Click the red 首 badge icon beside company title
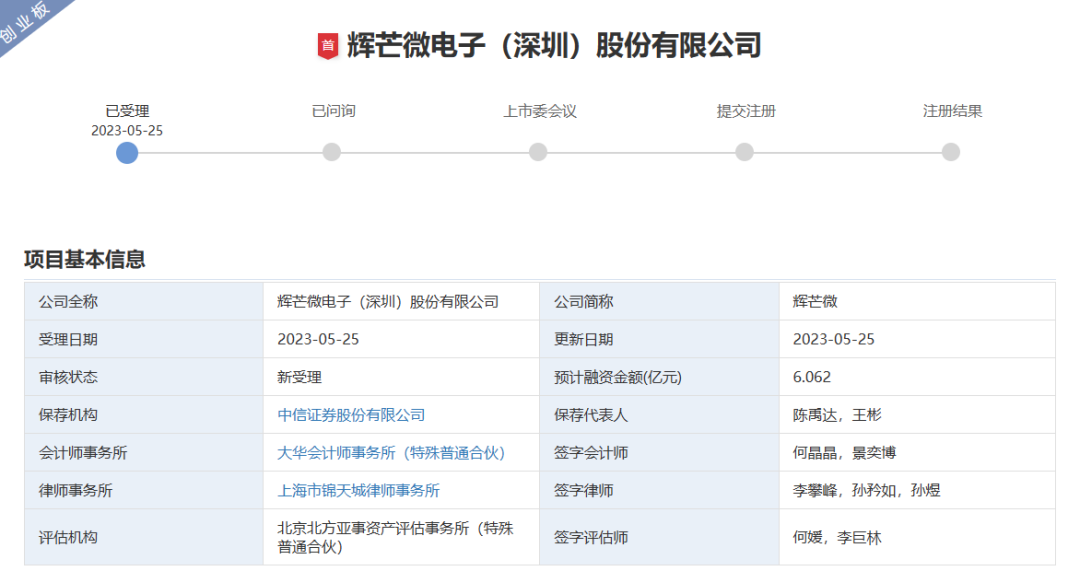This screenshot has width=1080, height=571. (328, 46)
